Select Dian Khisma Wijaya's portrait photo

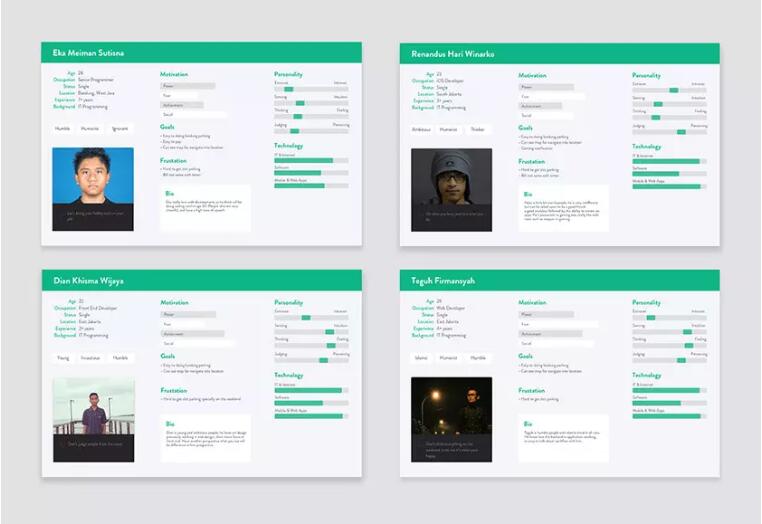93,419
